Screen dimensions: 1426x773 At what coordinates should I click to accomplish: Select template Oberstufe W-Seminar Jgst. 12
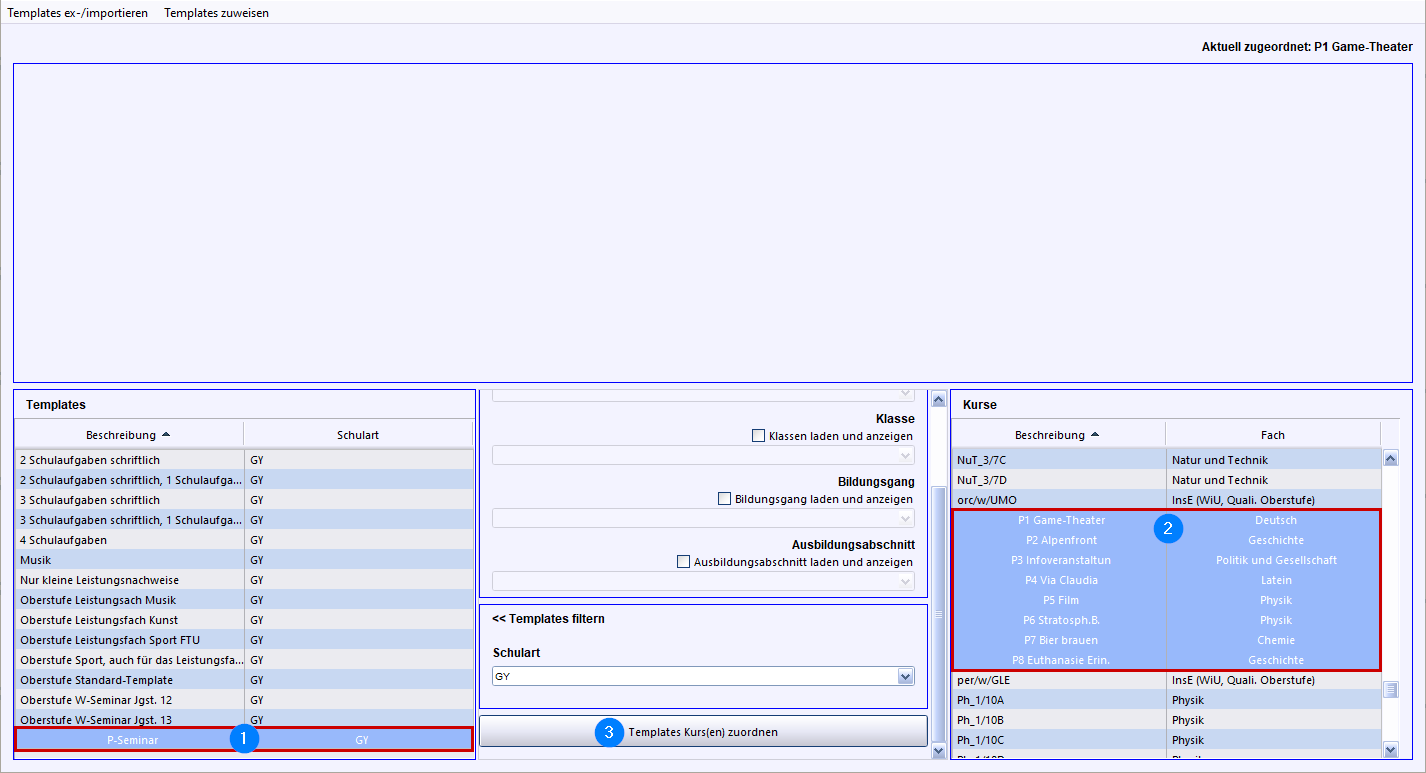coord(243,700)
